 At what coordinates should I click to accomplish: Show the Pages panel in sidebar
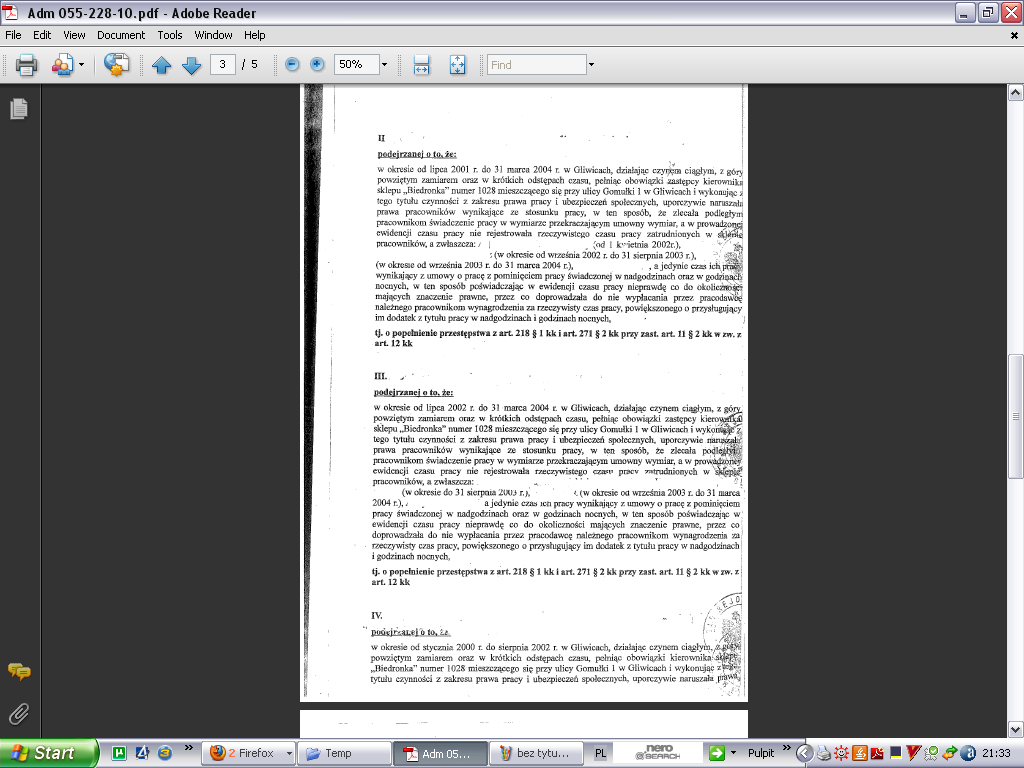(18, 110)
